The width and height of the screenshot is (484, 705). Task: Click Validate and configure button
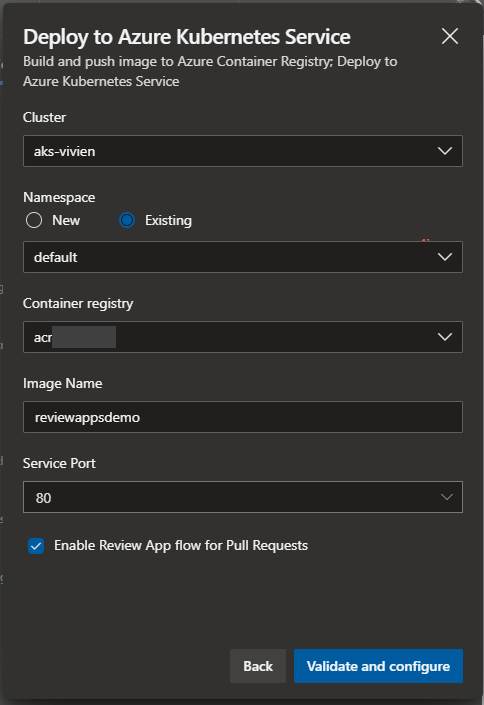pyautogui.click(x=378, y=666)
